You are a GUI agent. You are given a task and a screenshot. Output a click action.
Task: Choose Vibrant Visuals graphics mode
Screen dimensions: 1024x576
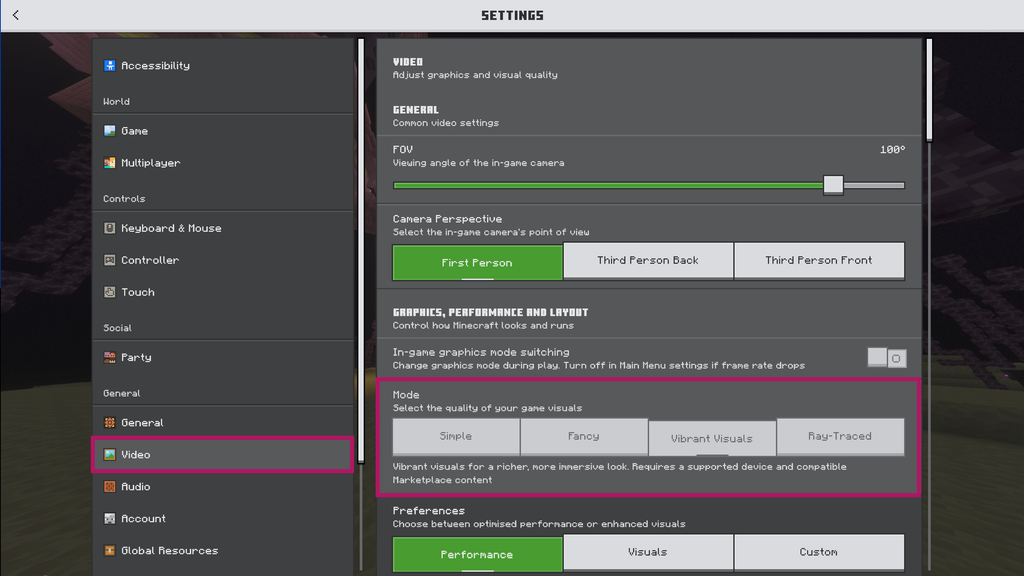coord(712,438)
